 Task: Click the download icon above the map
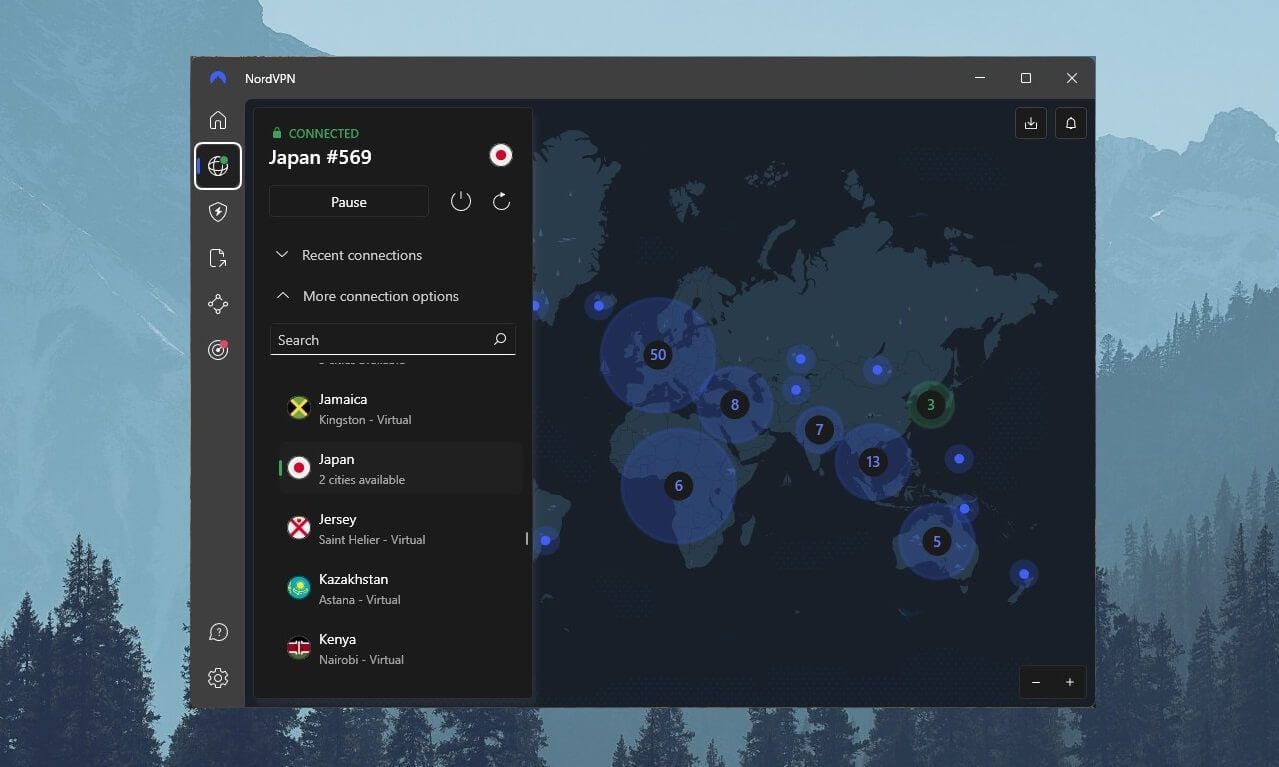(1031, 123)
